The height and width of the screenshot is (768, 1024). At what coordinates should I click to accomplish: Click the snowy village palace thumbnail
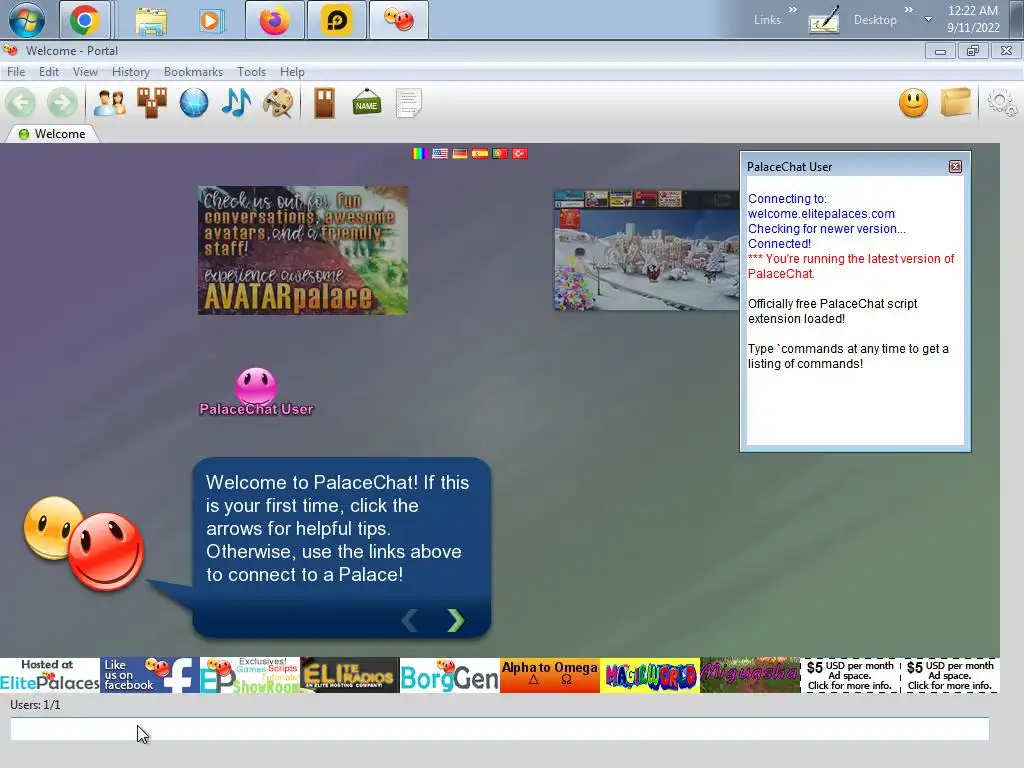click(x=647, y=250)
